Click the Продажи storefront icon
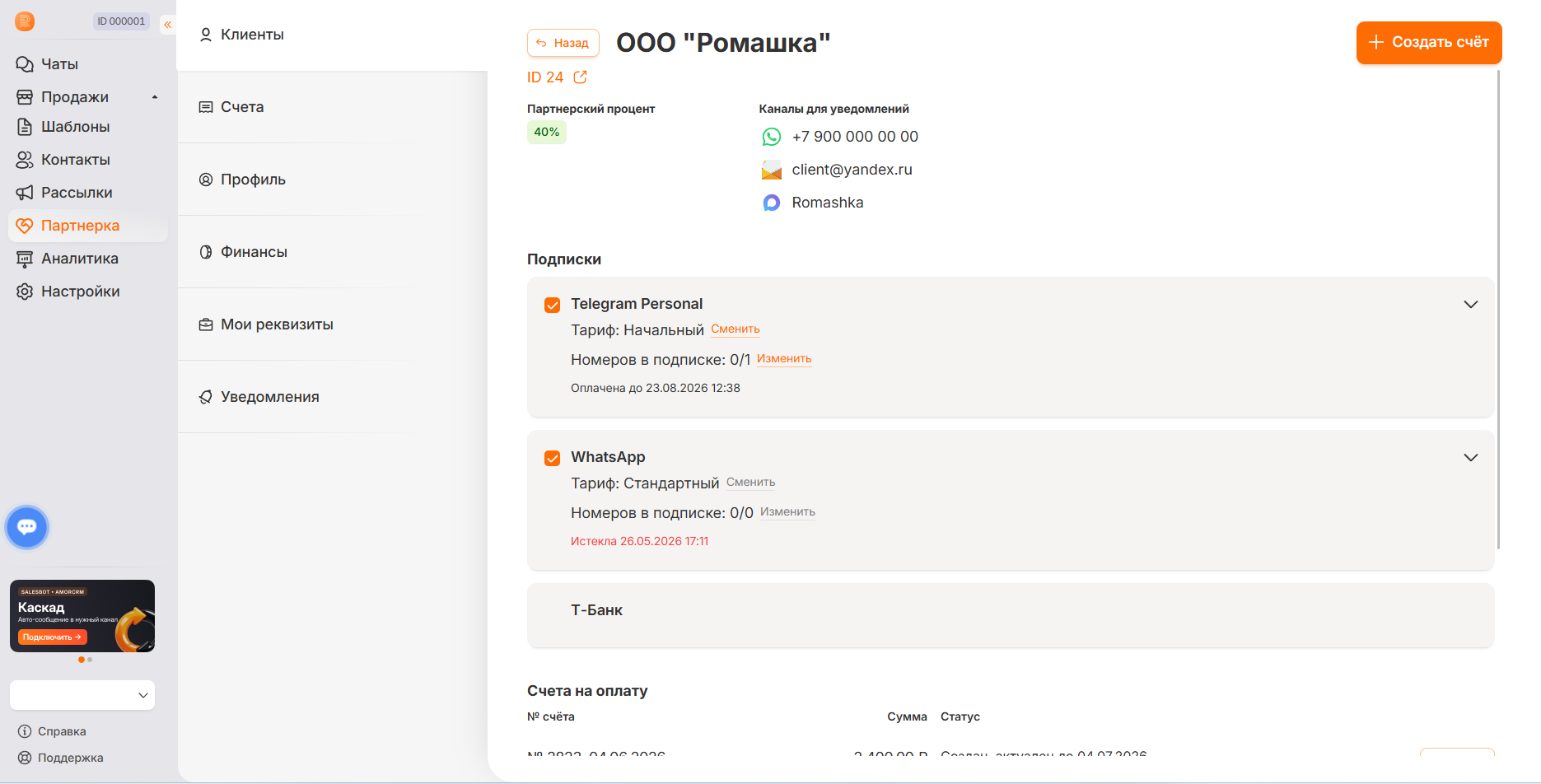 click(x=25, y=97)
